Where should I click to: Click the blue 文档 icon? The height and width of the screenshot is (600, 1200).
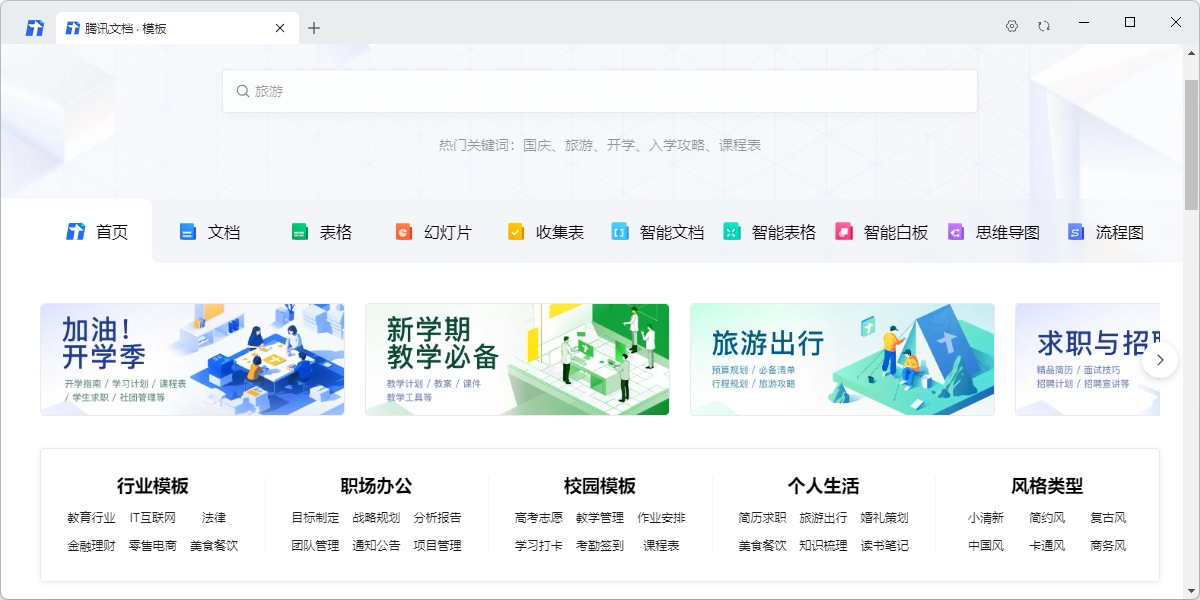pyautogui.click(x=188, y=232)
